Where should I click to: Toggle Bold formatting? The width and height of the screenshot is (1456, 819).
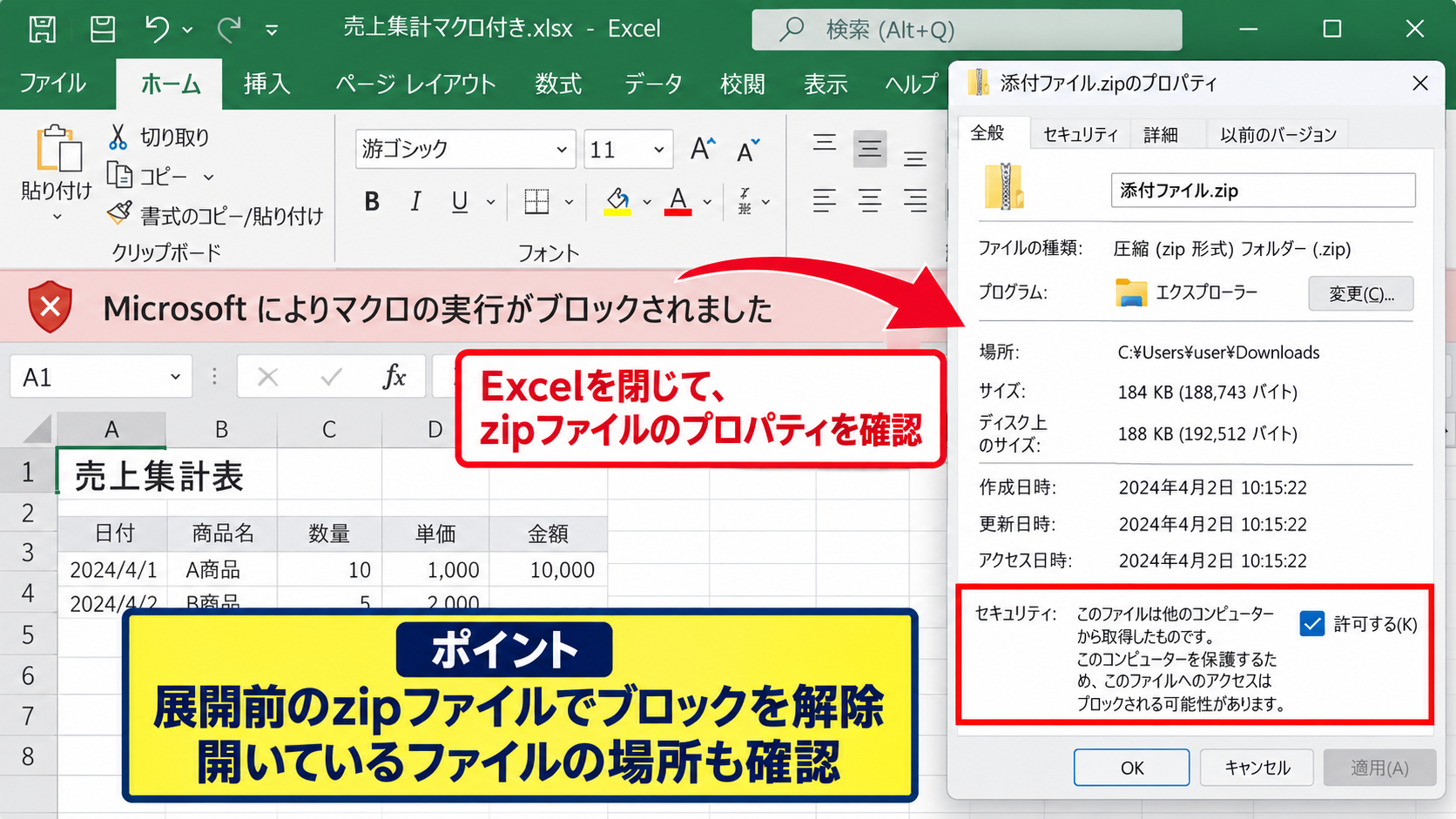372,202
